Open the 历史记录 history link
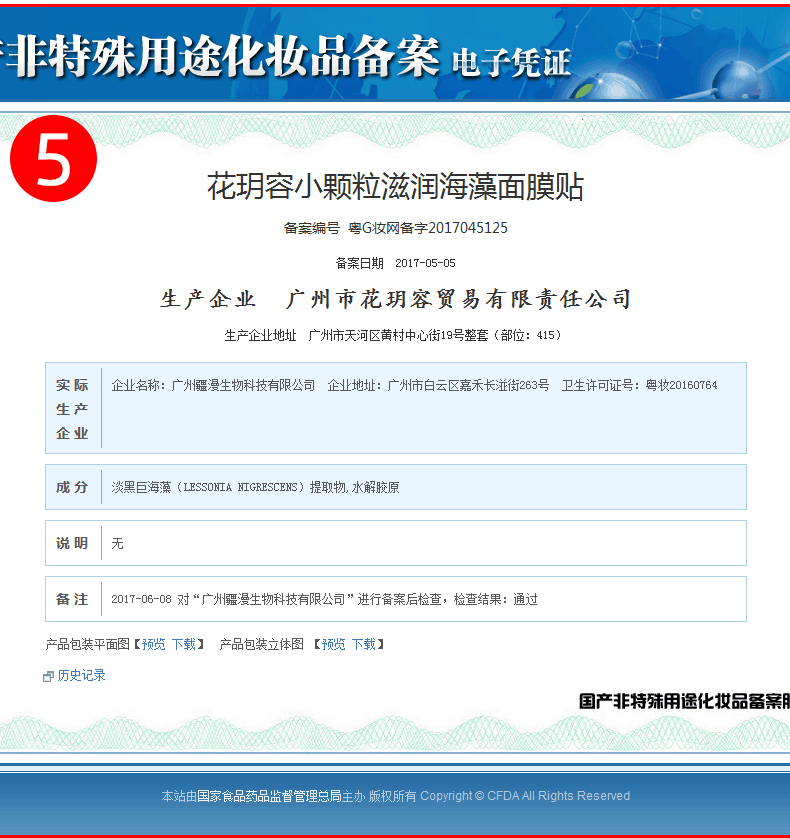Image resolution: width=790 pixels, height=838 pixels. (x=81, y=676)
